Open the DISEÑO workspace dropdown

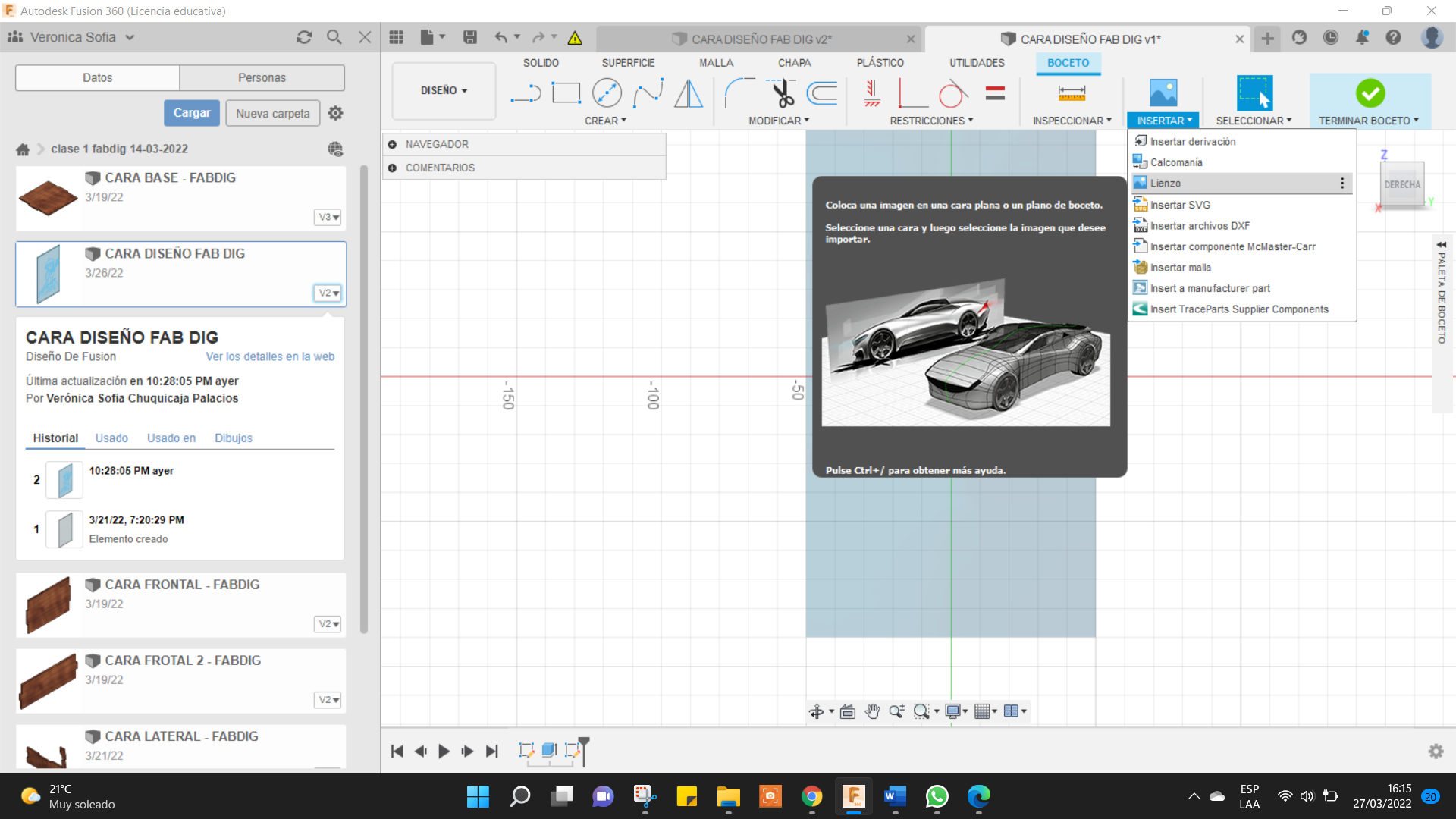[444, 91]
